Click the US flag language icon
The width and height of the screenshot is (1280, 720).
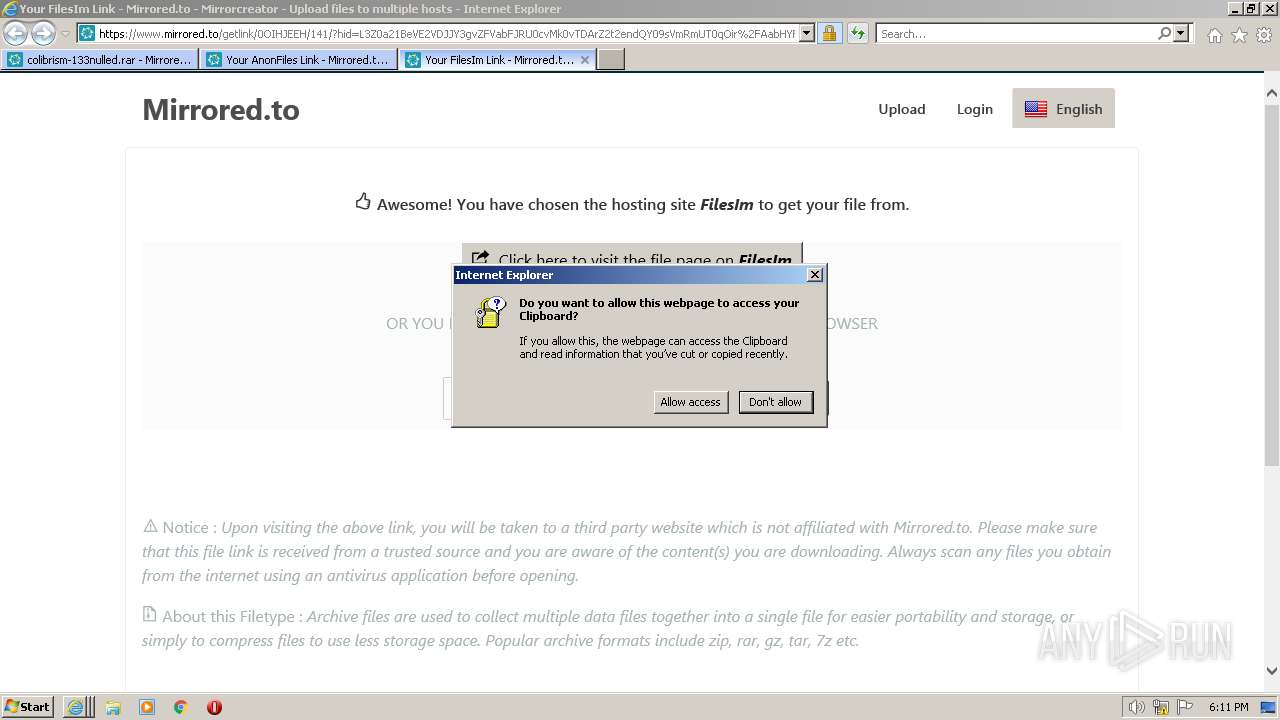point(1036,109)
